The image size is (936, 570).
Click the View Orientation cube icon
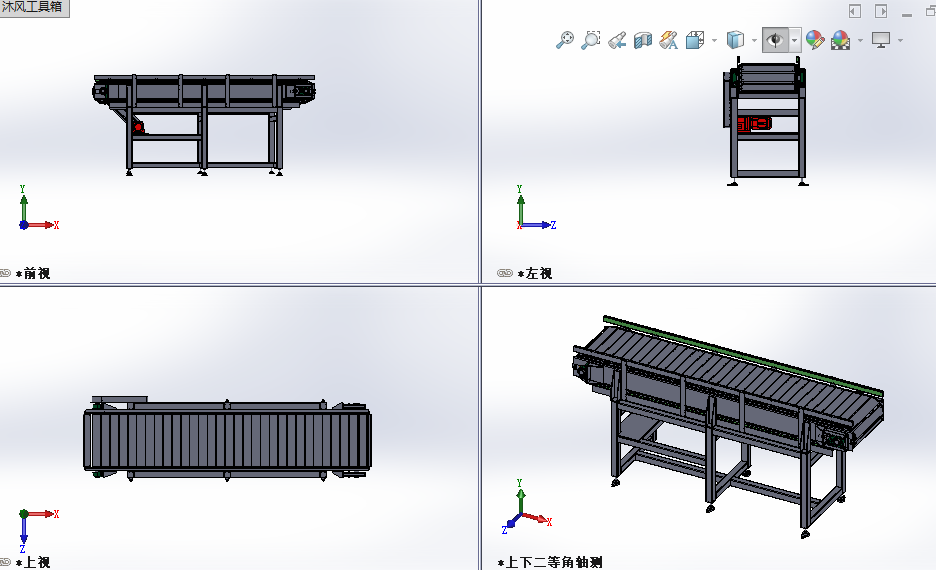(695, 40)
